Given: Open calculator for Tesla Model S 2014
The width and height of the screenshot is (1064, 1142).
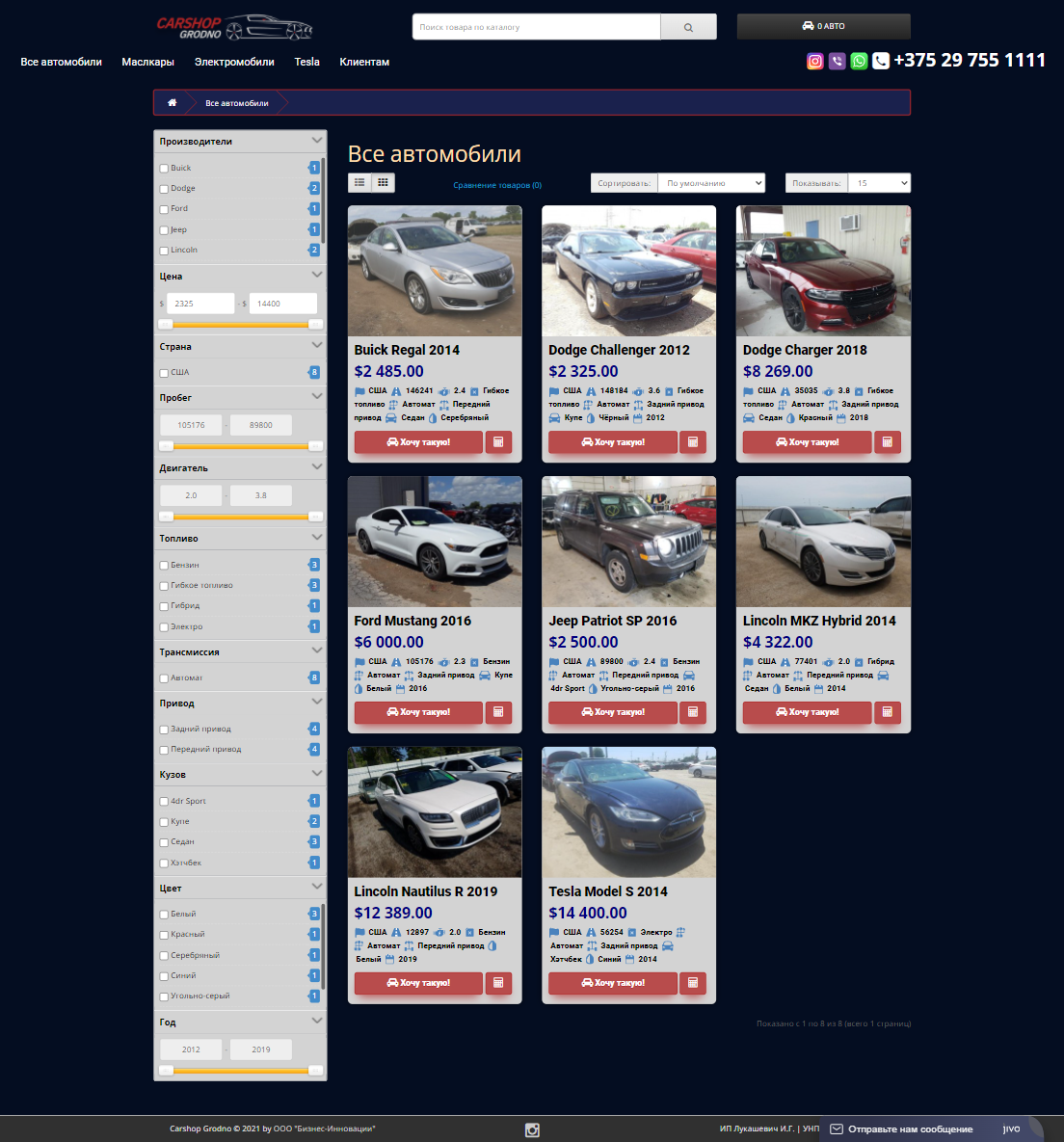Looking at the screenshot, I should click(x=693, y=983).
